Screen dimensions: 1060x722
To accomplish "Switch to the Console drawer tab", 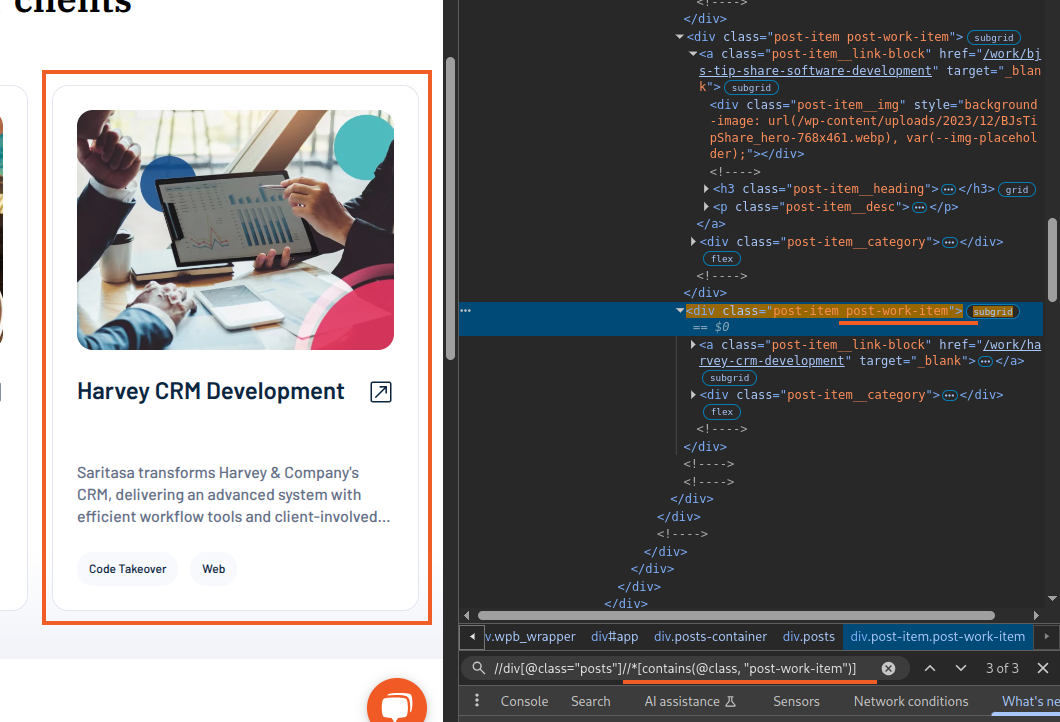I will pos(524,701).
